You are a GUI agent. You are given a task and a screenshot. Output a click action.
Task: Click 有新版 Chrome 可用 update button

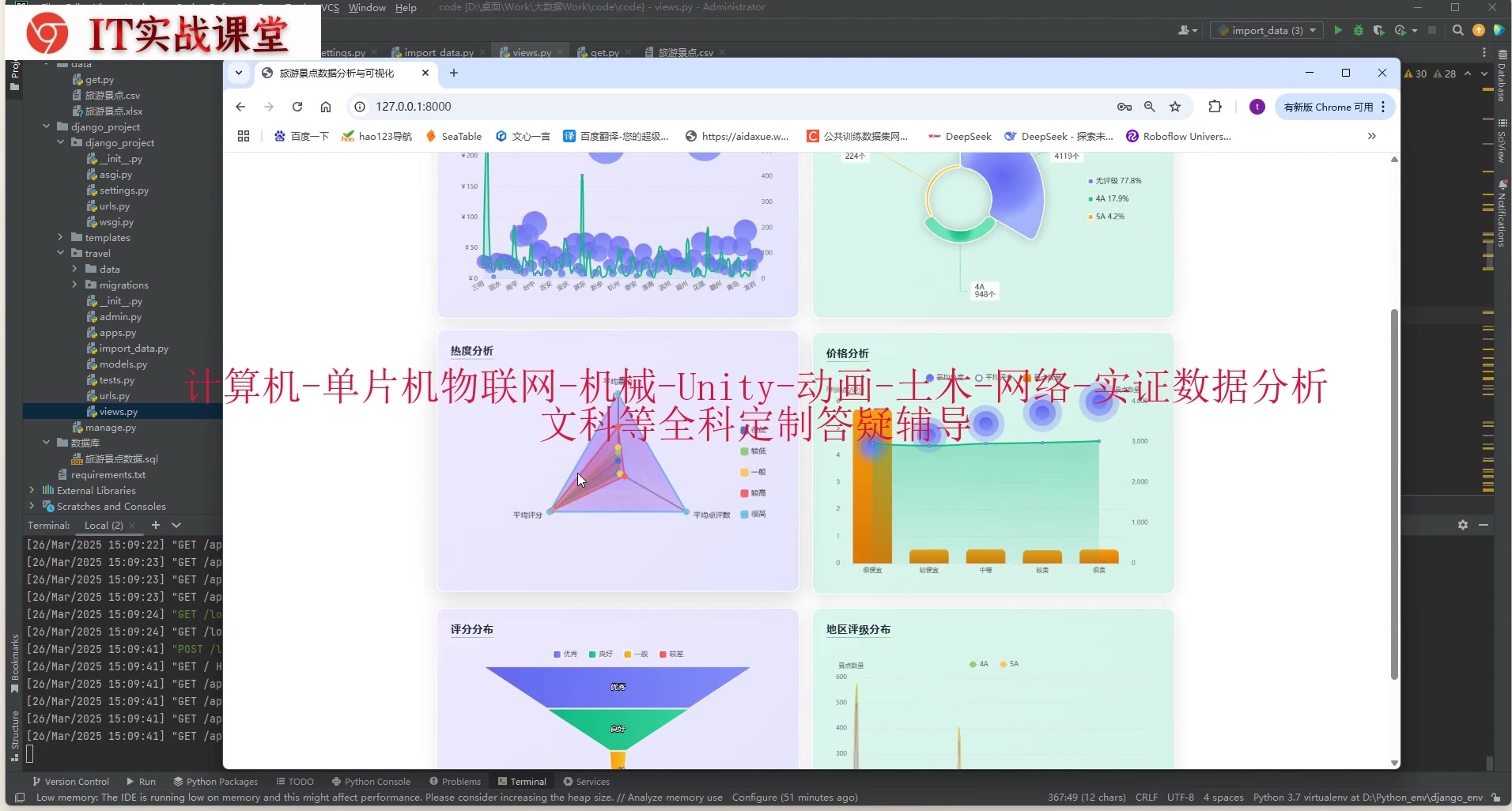pos(1328,107)
